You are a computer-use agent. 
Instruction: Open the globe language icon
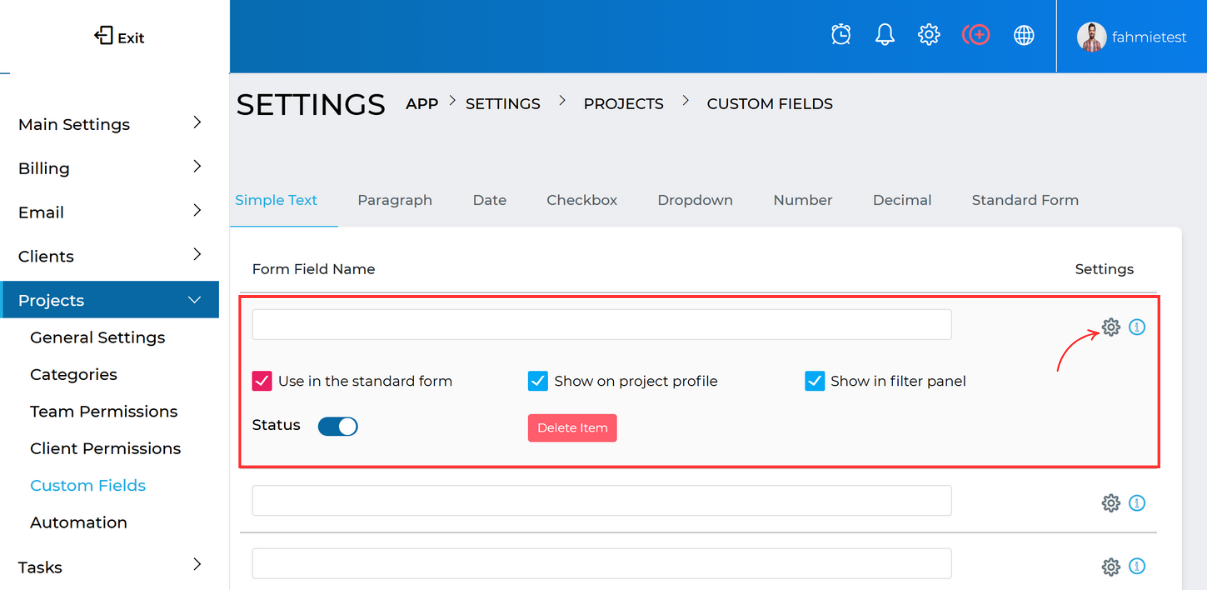[x=1024, y=35]
